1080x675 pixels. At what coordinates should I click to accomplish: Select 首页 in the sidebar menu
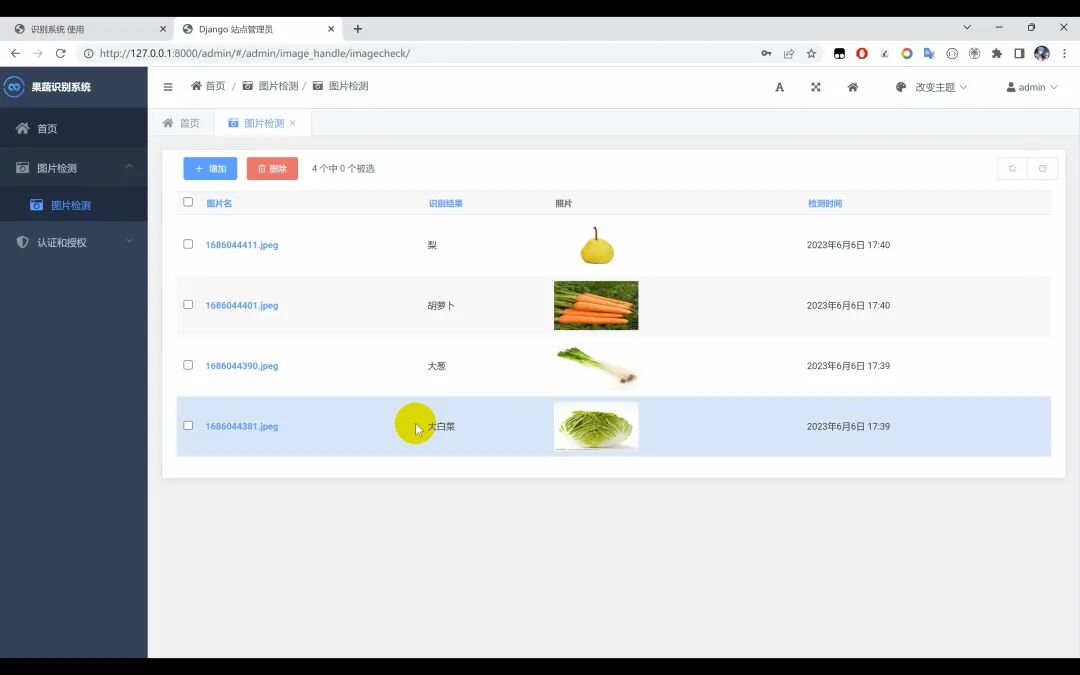coord(74,128)
